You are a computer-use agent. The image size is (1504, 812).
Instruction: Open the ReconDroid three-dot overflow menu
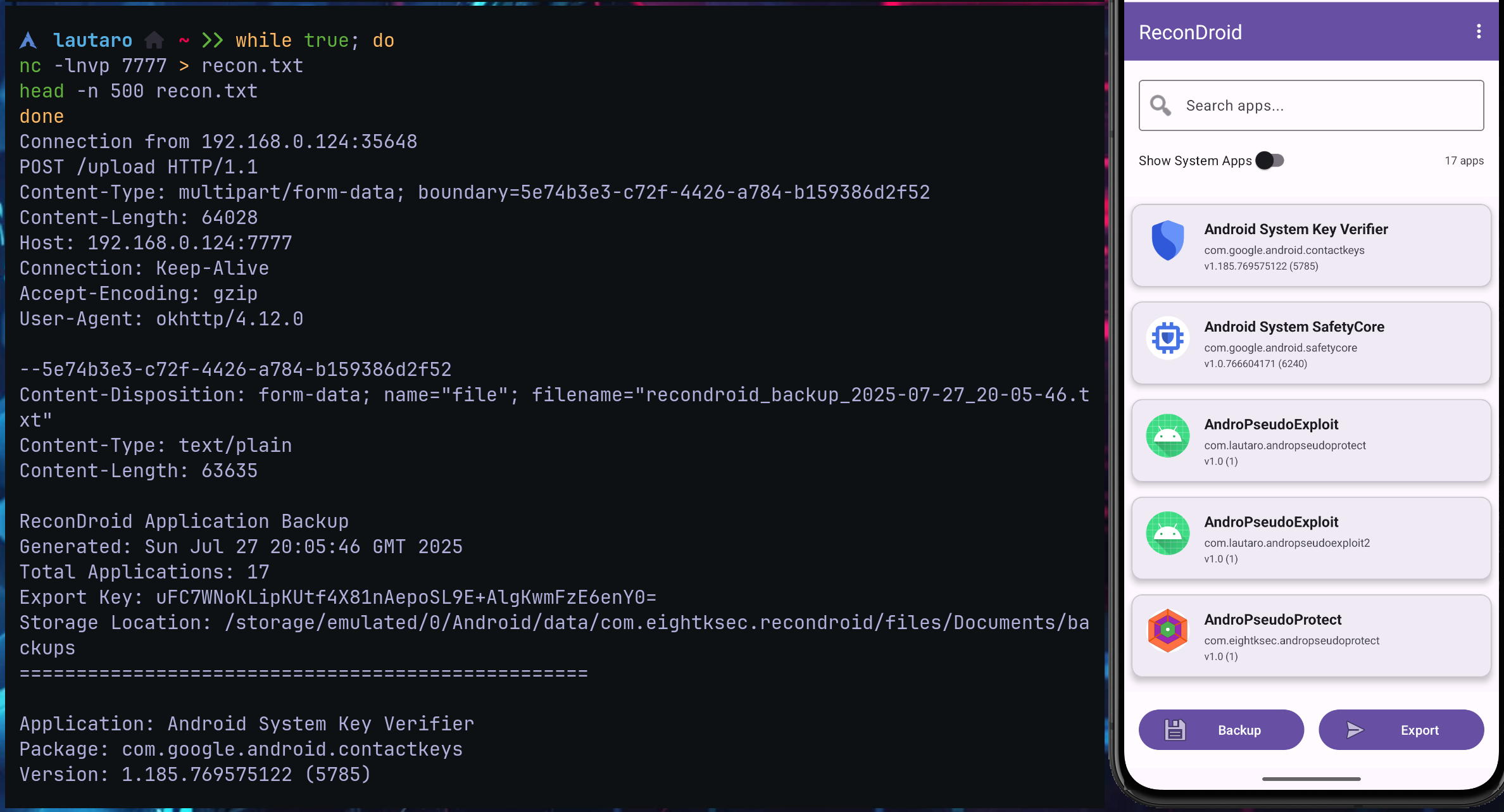1479,32
